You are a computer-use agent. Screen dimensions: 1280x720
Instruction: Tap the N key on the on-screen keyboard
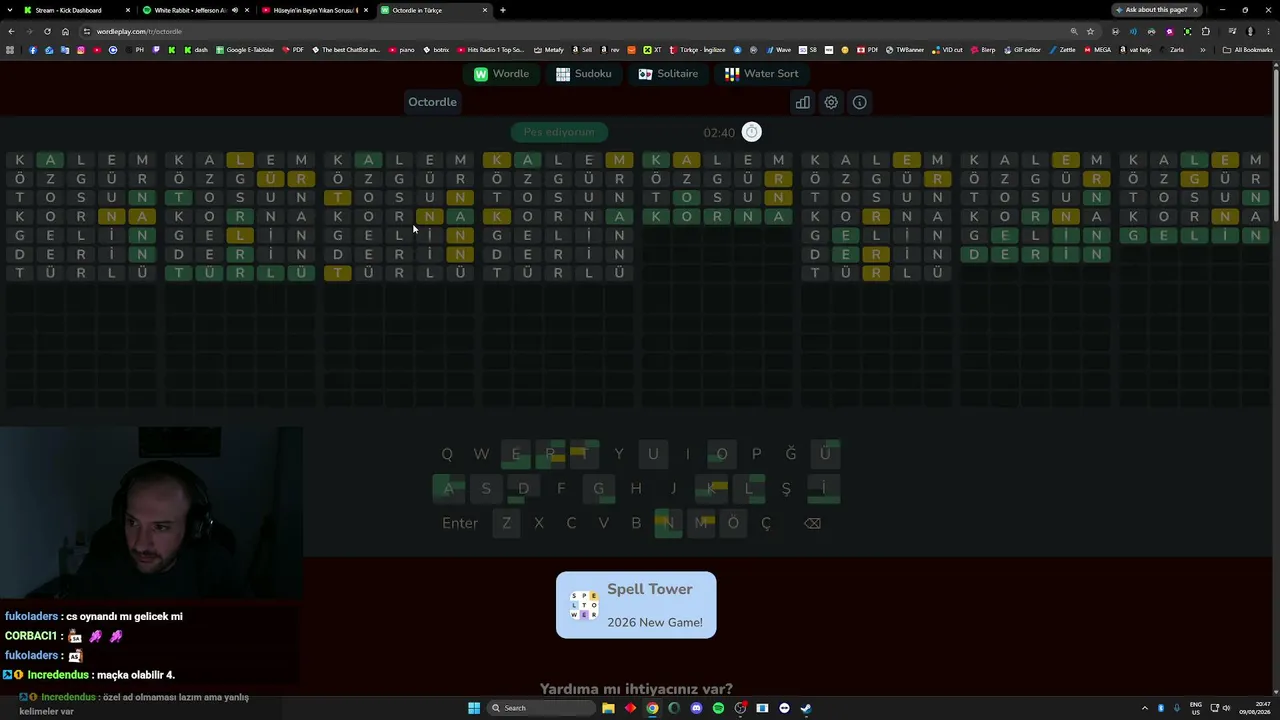(668, 523)
